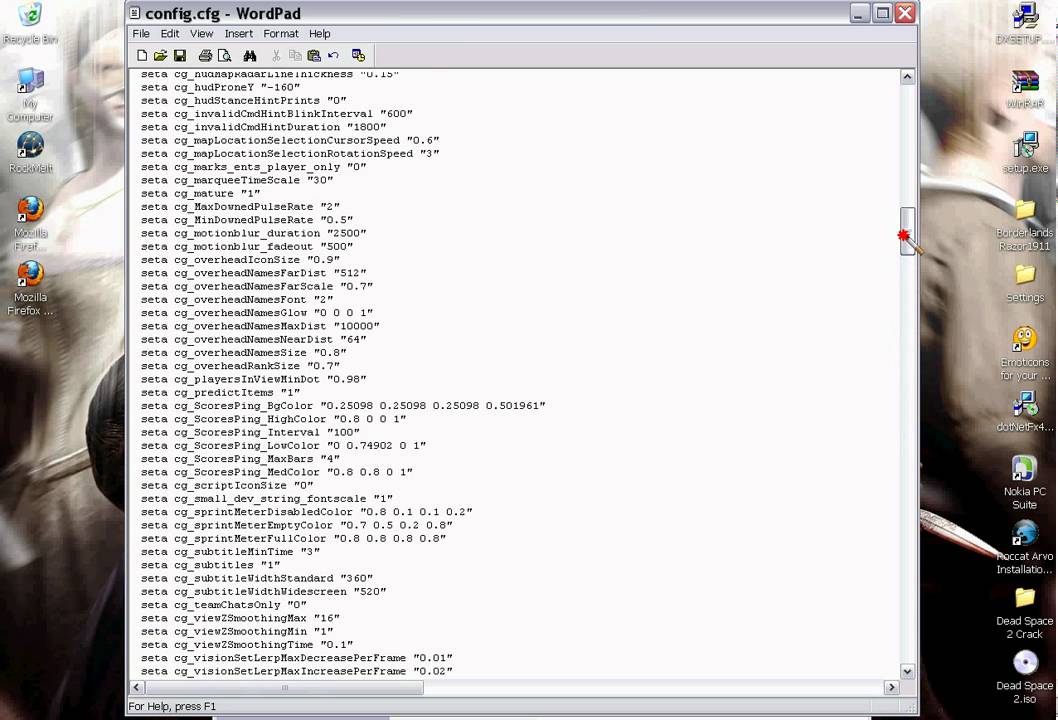Paste from clipboard using the Paste icon
The image size is (1058, 720).
click(313, 55)
